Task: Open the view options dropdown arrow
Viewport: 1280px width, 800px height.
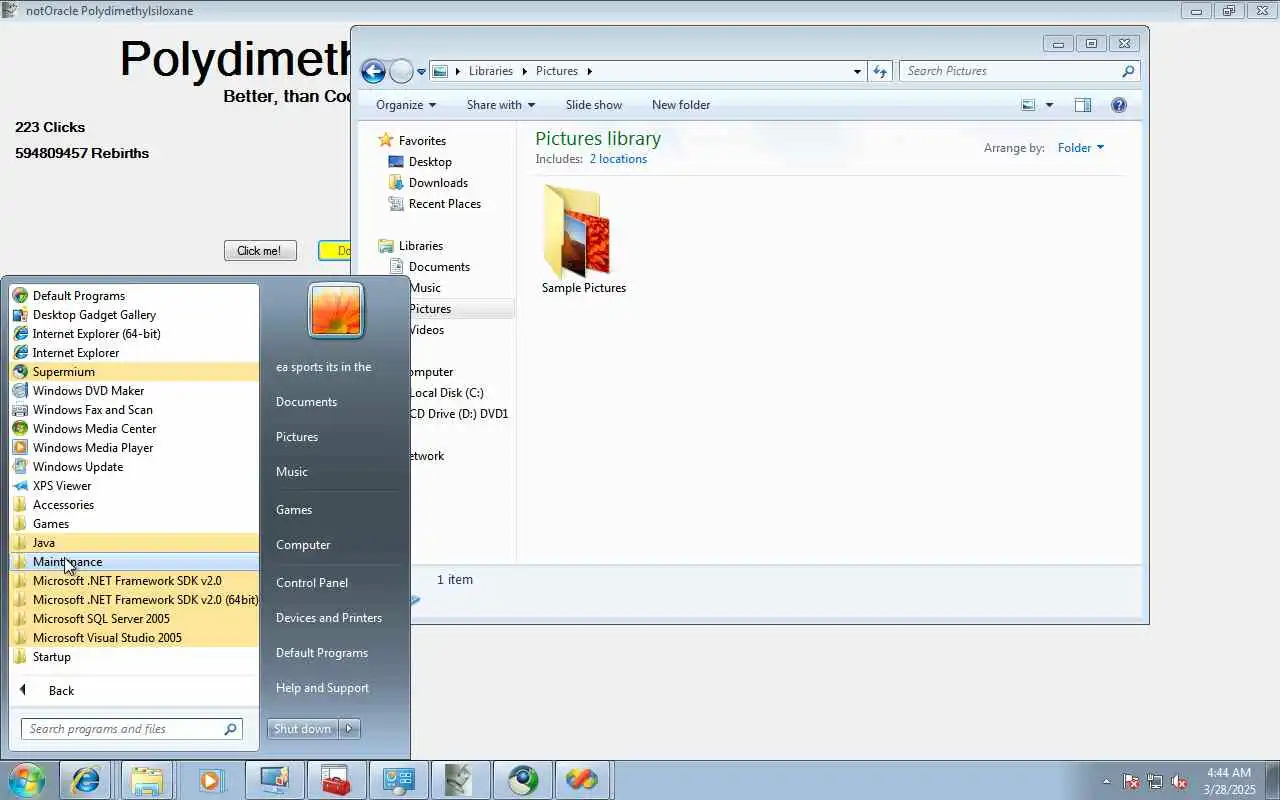Action: [x=1049, y=105]
